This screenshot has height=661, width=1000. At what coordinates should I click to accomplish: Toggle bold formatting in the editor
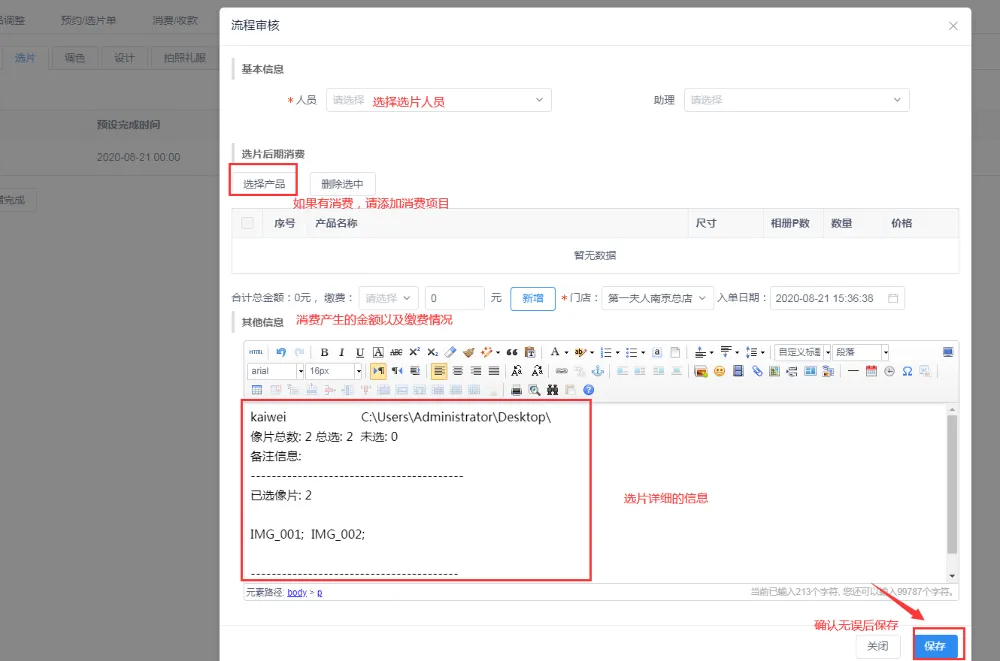point(325,352)
